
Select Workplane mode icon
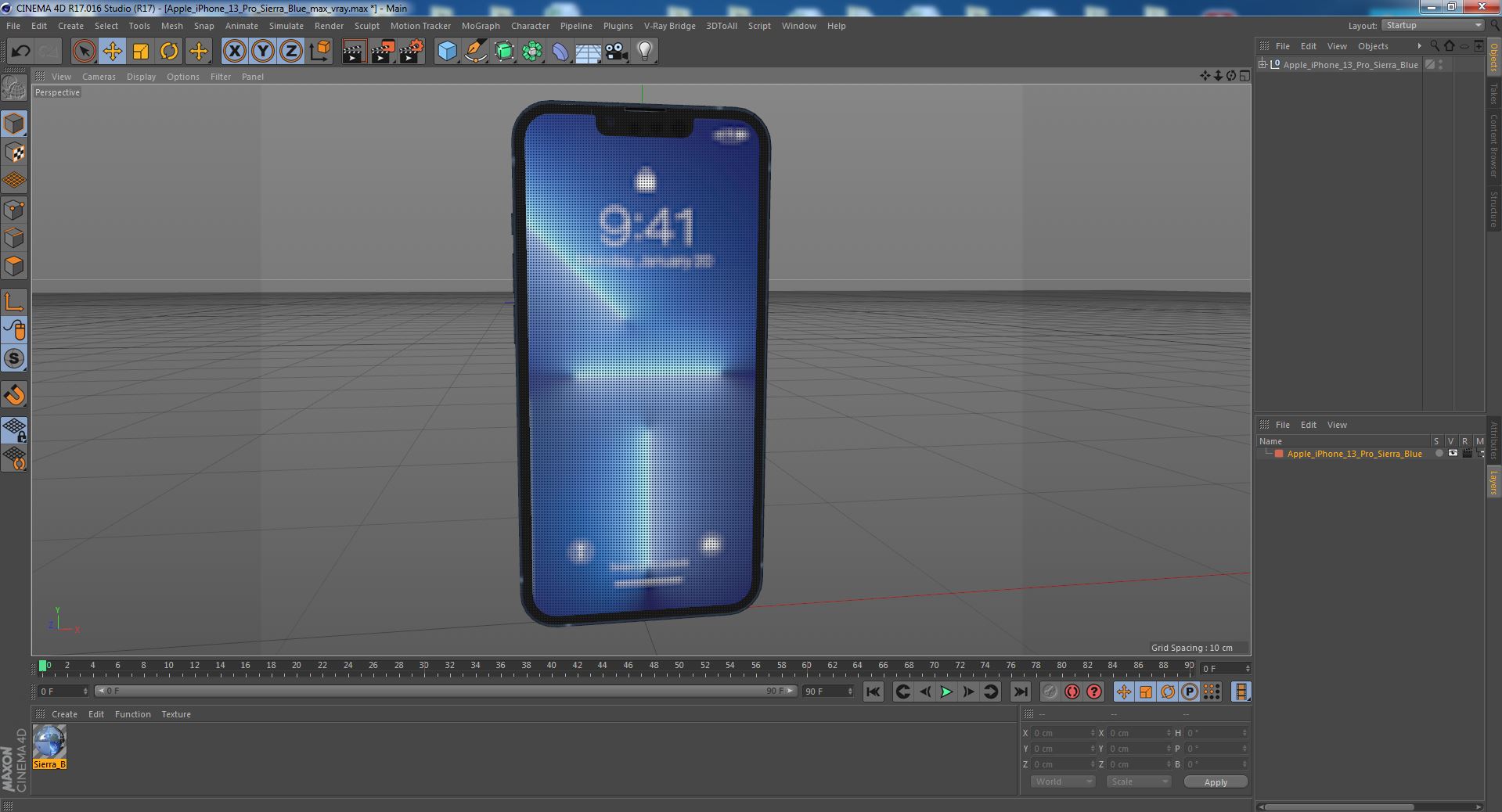pos(14,181)
